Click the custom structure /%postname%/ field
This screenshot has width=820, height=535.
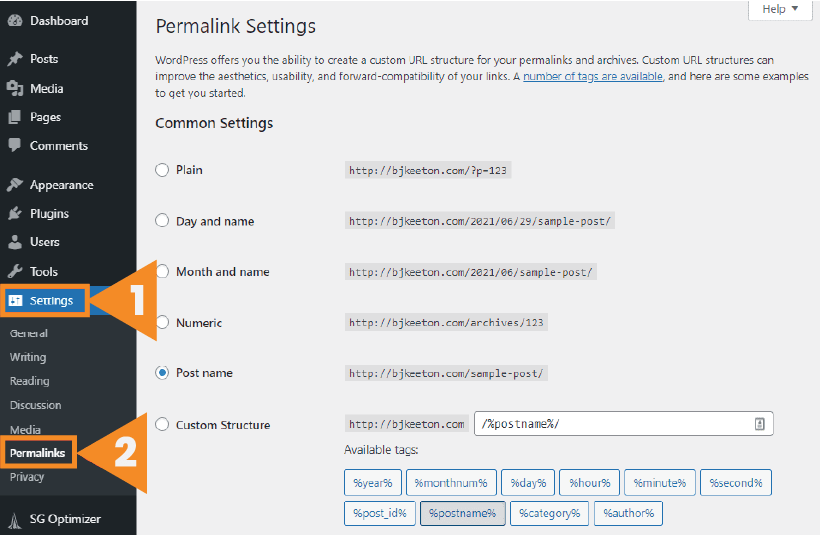(623, 424)
